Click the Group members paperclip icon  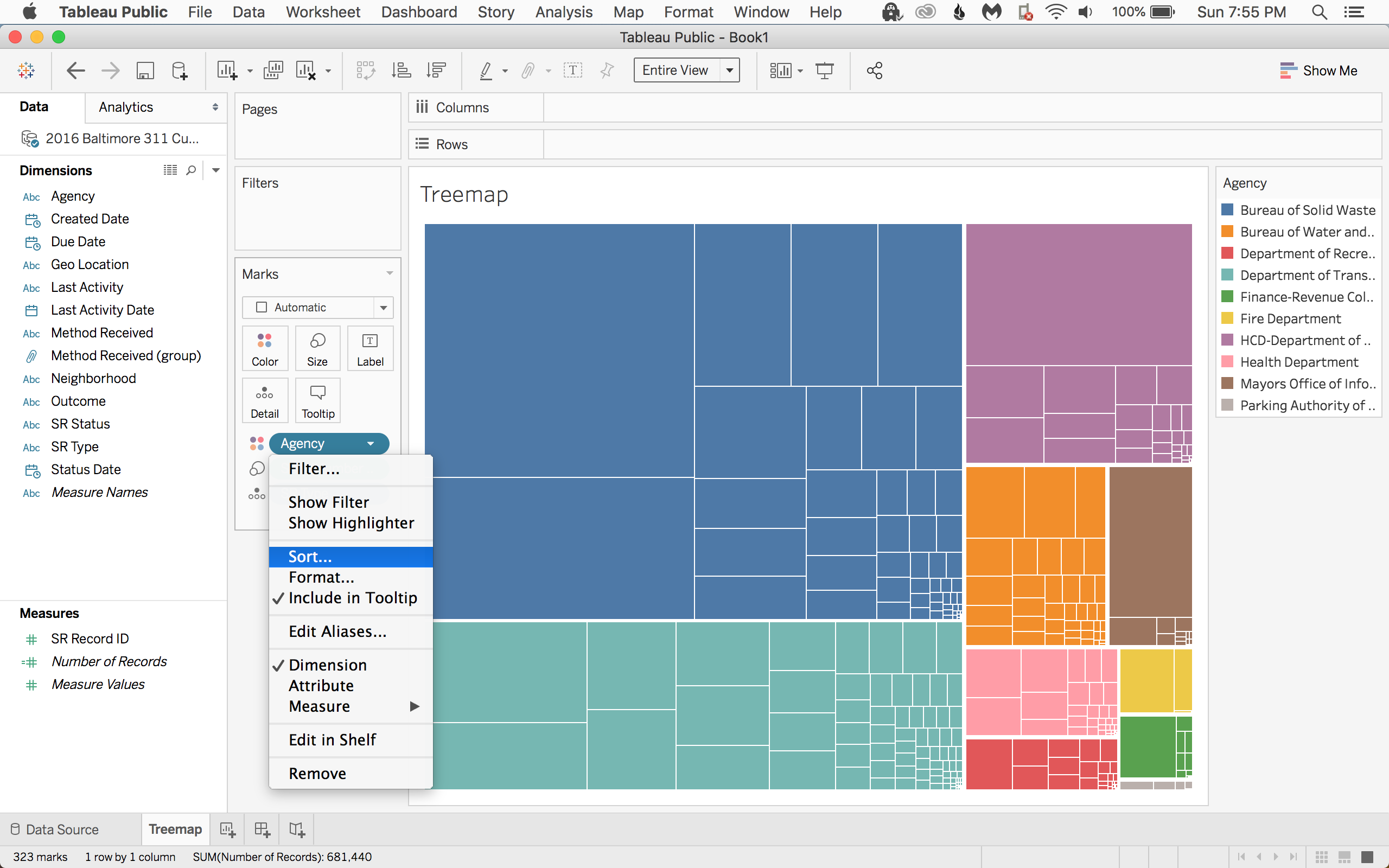[528, 71]
